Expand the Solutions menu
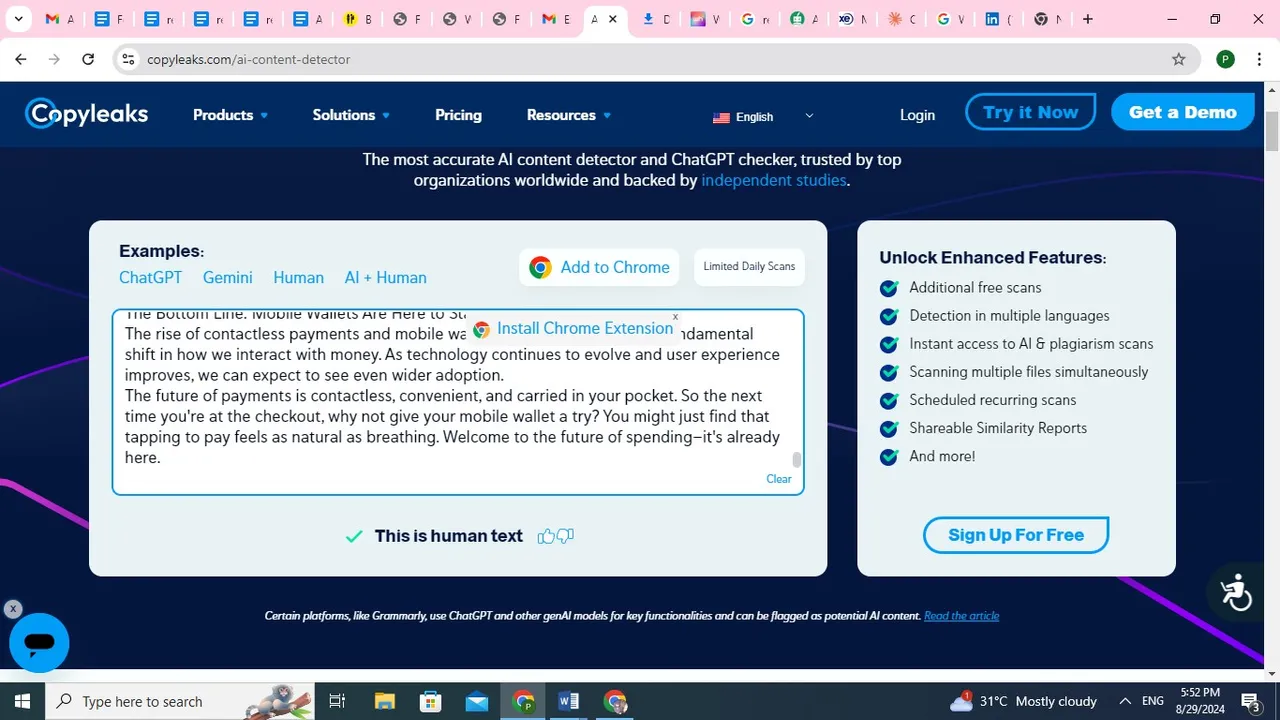 (351, 115)
